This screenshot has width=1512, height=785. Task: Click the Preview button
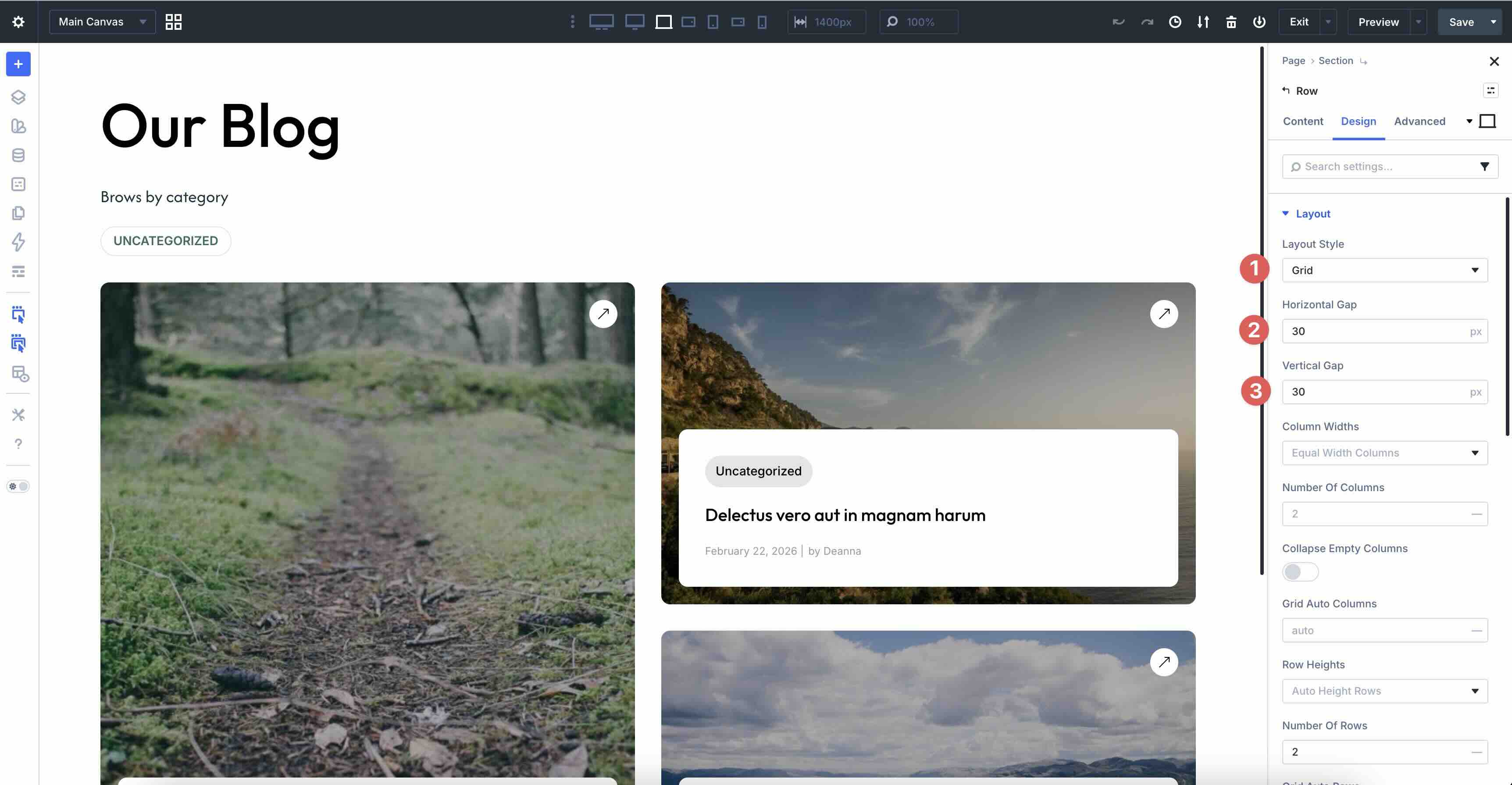1378,22
